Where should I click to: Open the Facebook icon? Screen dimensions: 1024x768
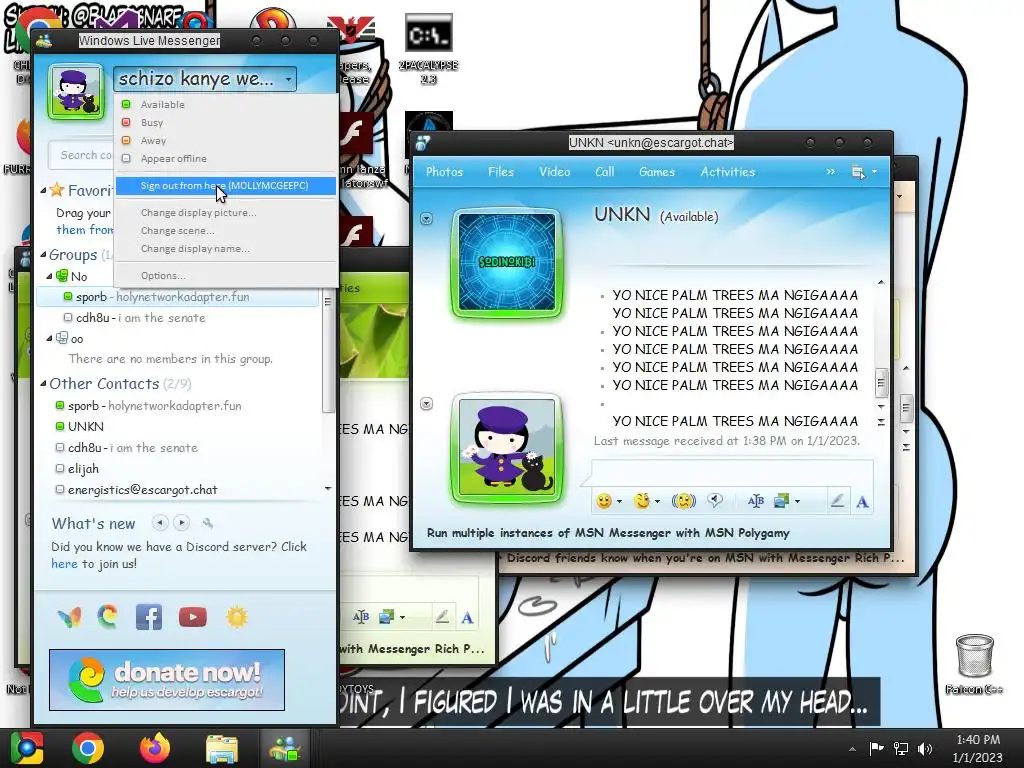pyautogui.click(x=149, y=617)
